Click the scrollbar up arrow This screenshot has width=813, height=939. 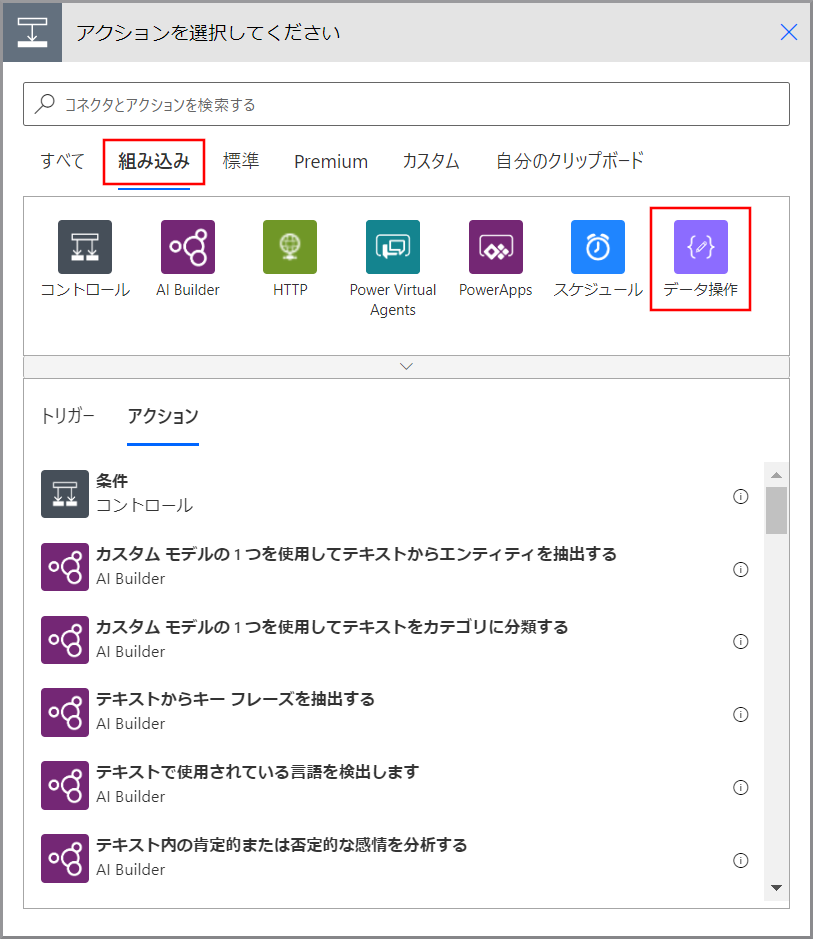coord(776,475)
